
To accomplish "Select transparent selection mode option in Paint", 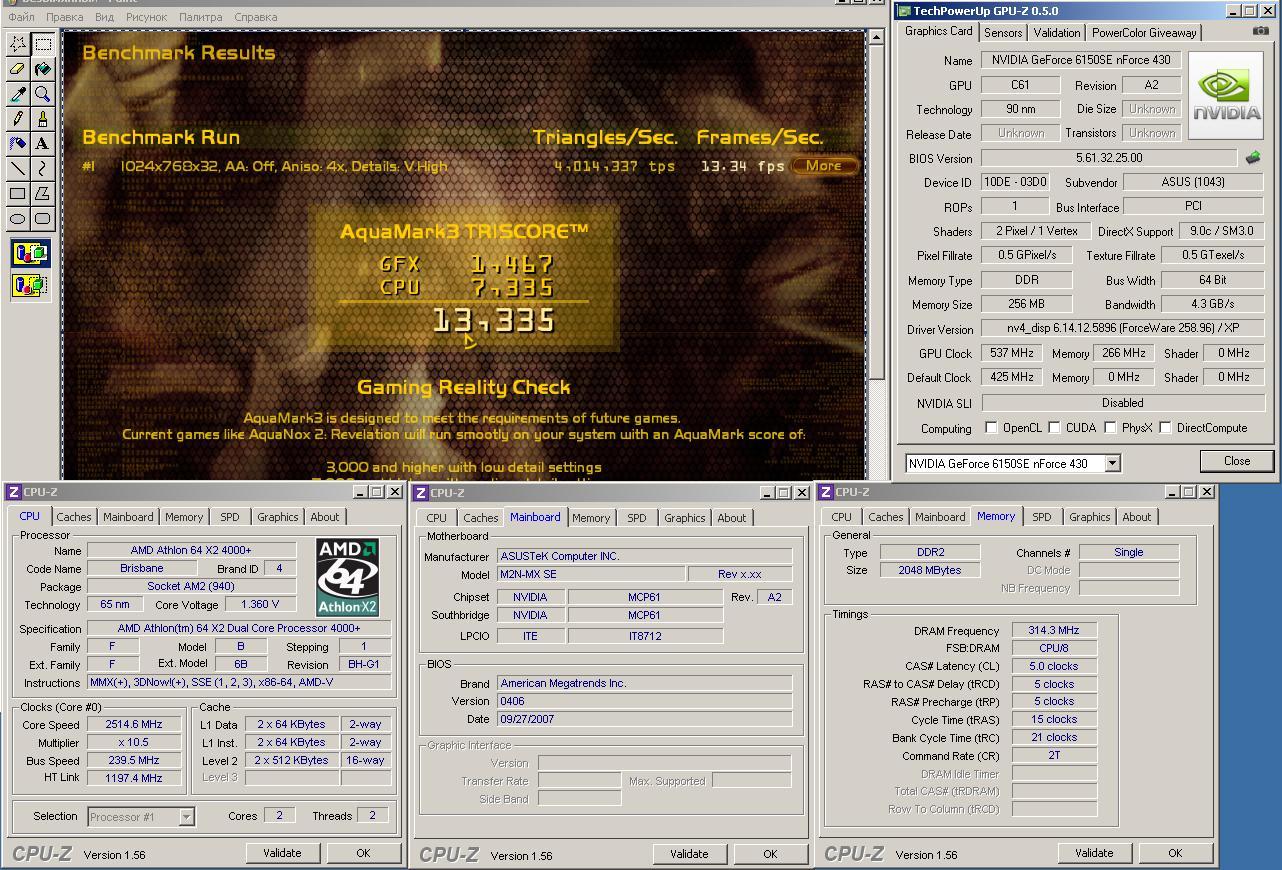I will pos(30,286).
